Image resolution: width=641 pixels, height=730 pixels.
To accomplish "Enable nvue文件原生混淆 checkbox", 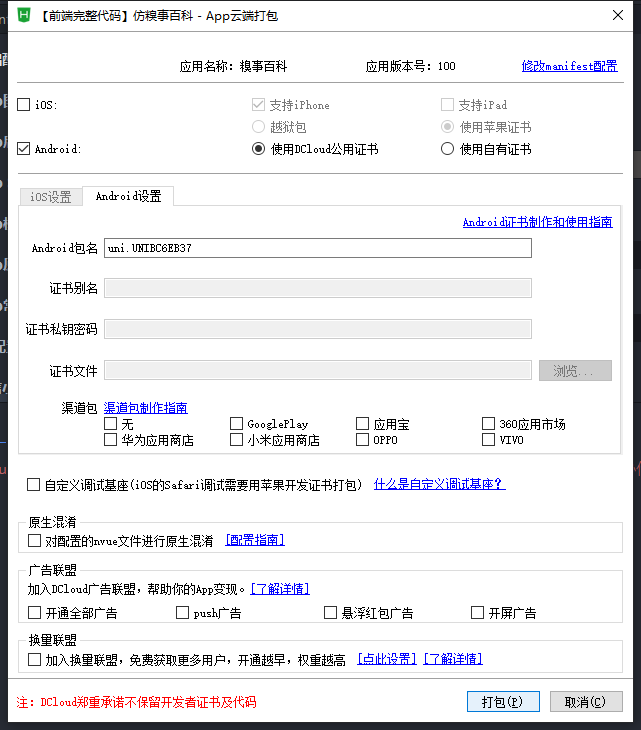I will click(34, 541).
